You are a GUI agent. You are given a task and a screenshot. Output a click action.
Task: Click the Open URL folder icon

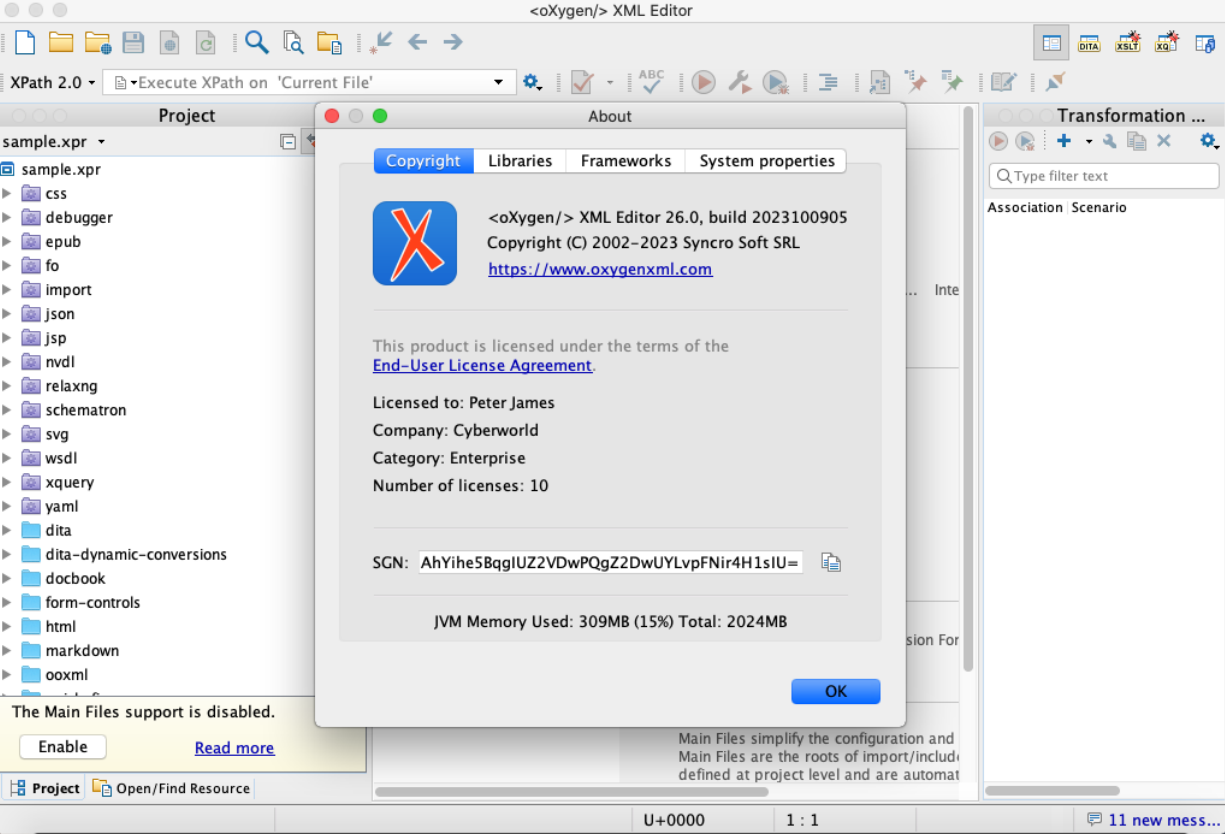coord(97,42)
